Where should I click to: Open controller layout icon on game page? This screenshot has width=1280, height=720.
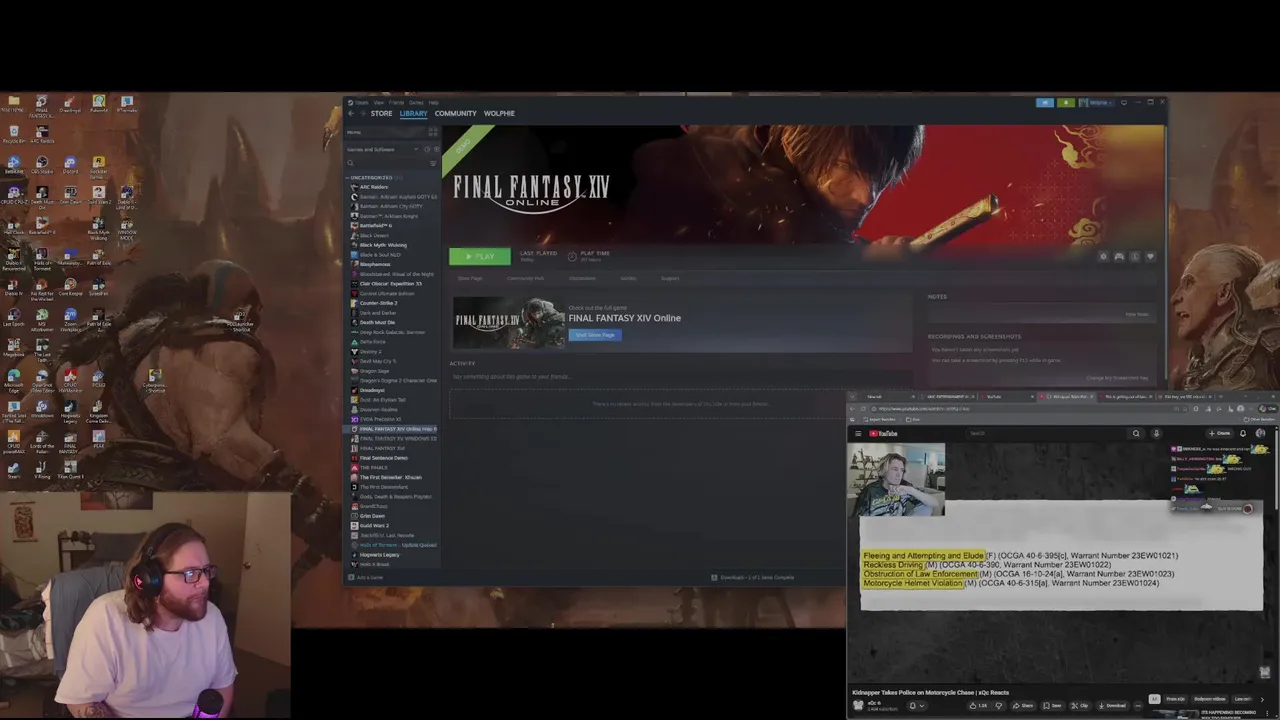[1119, 256]
